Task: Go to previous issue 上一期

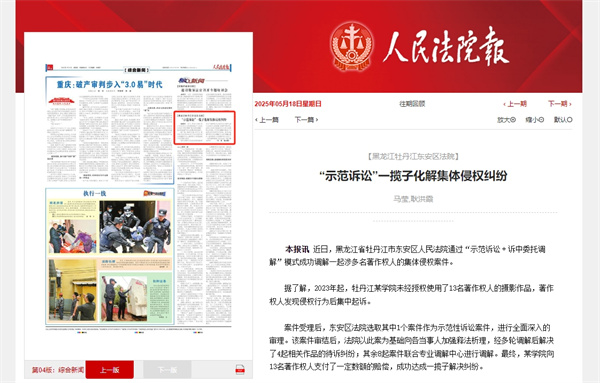Action: click(x=515, y=104)
